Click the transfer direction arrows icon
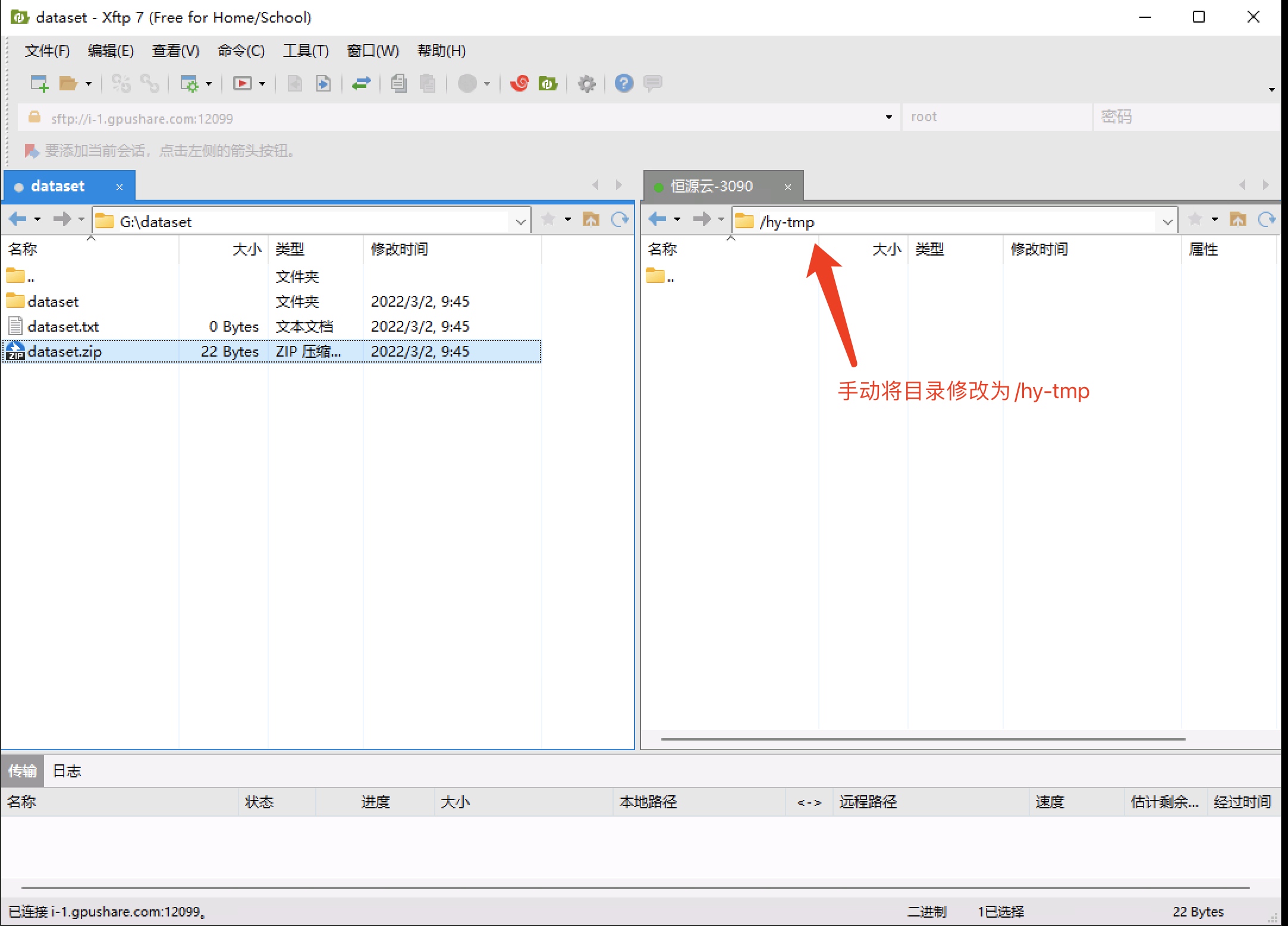1288x926 pixels. [361, 84]
